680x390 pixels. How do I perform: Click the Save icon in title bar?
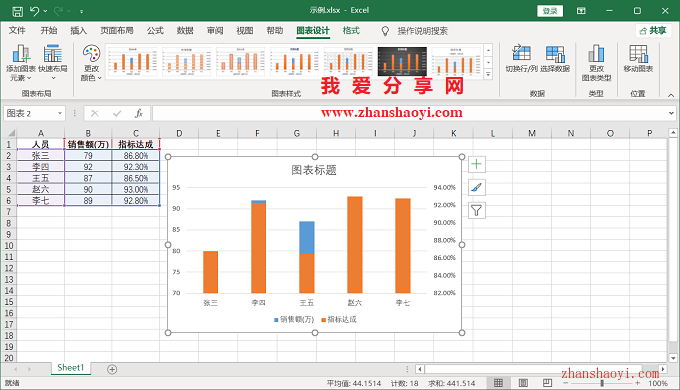click(x=17, y=11)
